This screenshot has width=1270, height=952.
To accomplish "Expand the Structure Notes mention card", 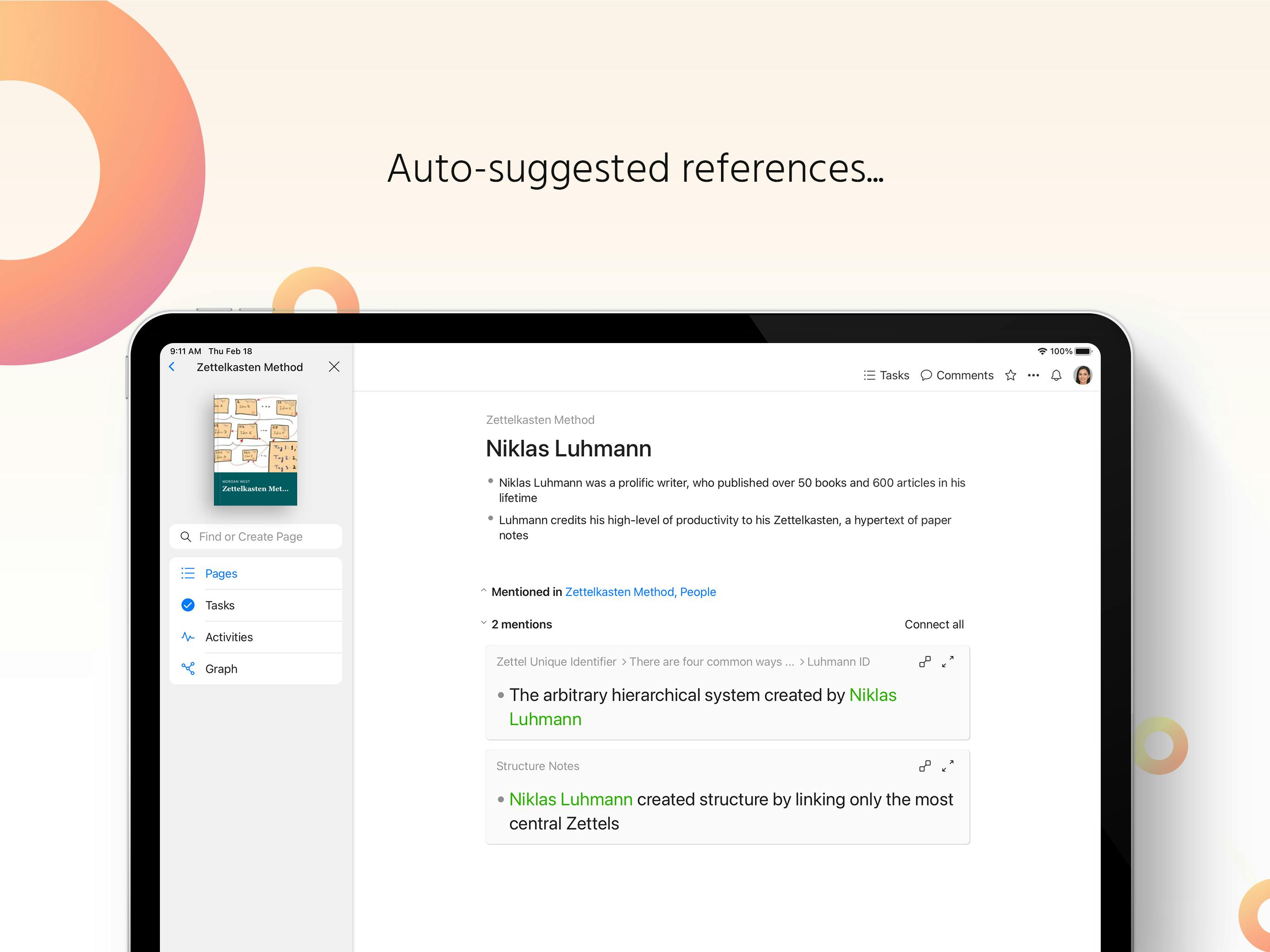I will point(948,766).
